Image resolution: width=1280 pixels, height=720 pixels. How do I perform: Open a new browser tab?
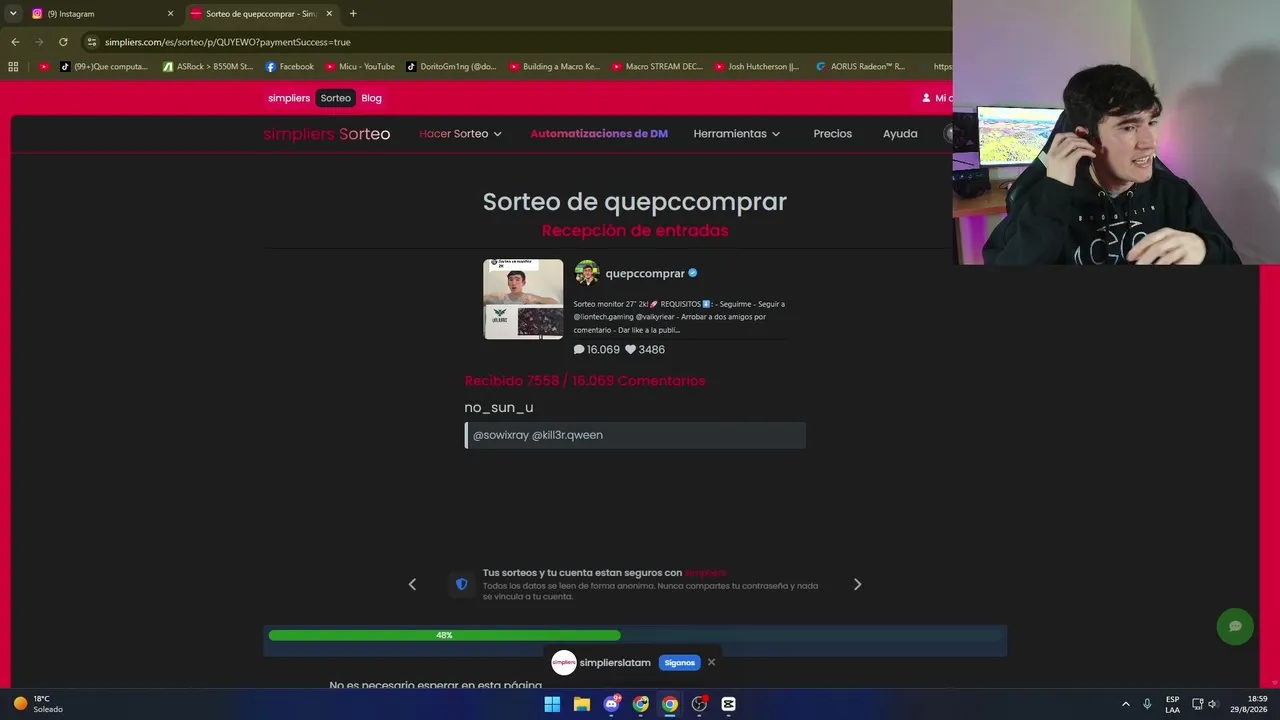353,14
